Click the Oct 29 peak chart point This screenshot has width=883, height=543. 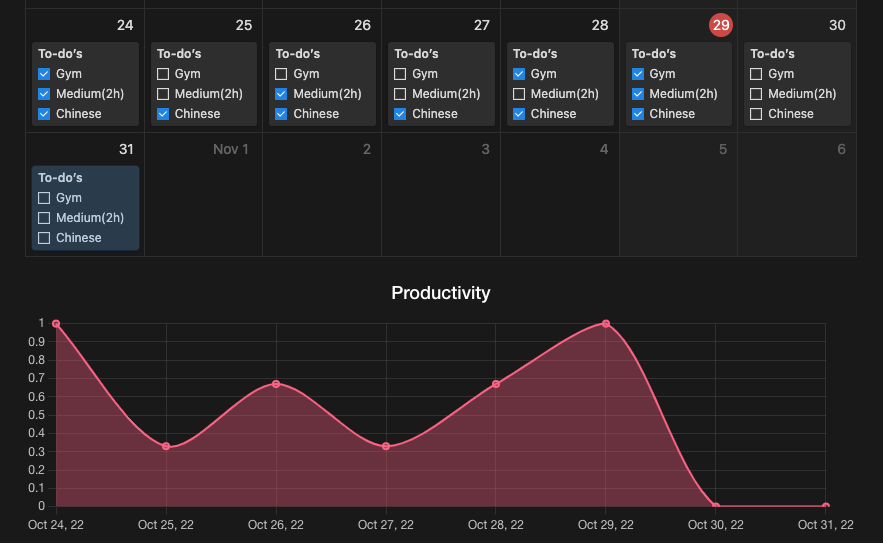click(x=606, y=324)
